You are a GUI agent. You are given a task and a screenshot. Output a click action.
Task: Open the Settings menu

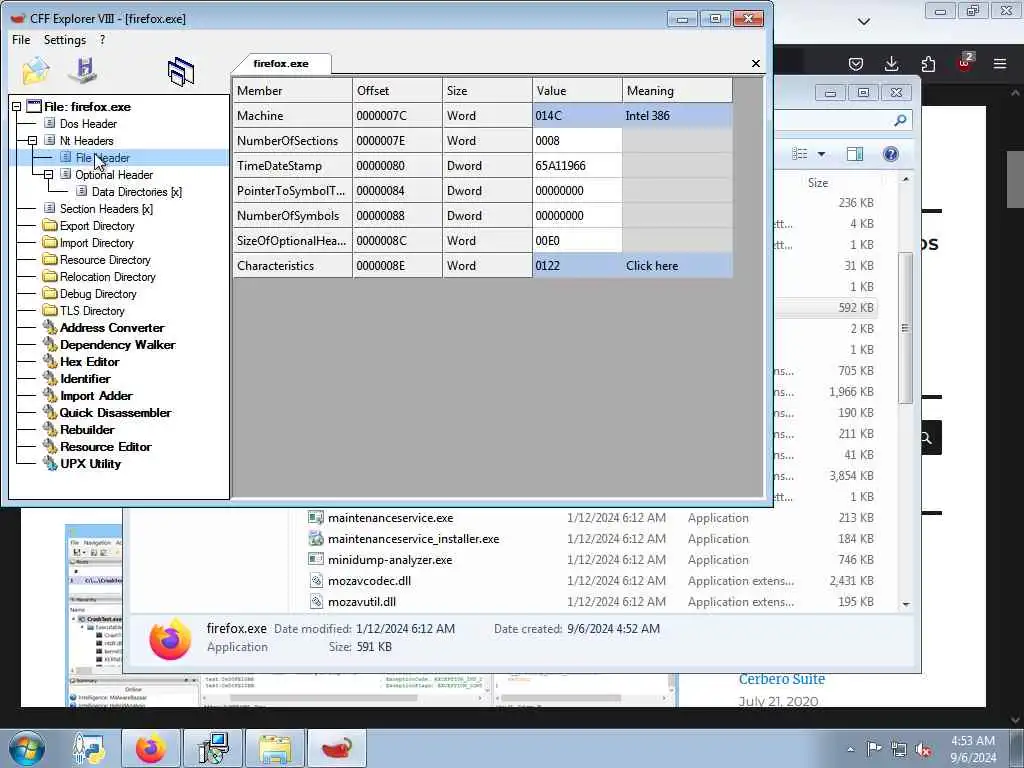(x=65, y=40)
